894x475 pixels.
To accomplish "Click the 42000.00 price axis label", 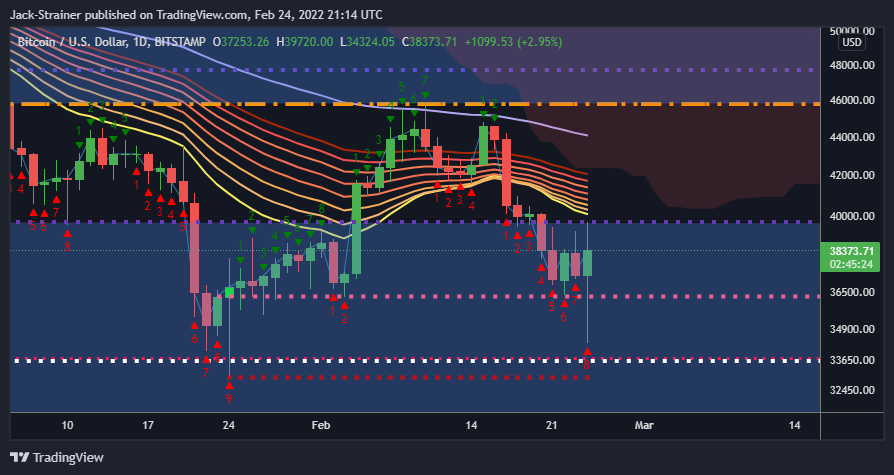I will pyautogui.click(x=852, y=175).
